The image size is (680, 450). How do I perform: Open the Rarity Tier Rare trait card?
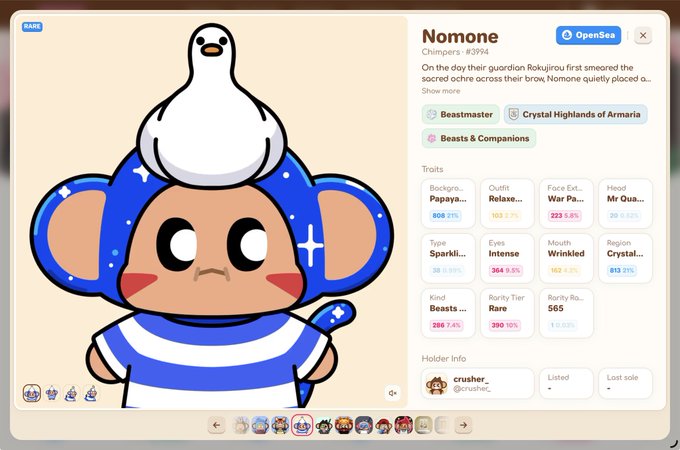point(507,313)
